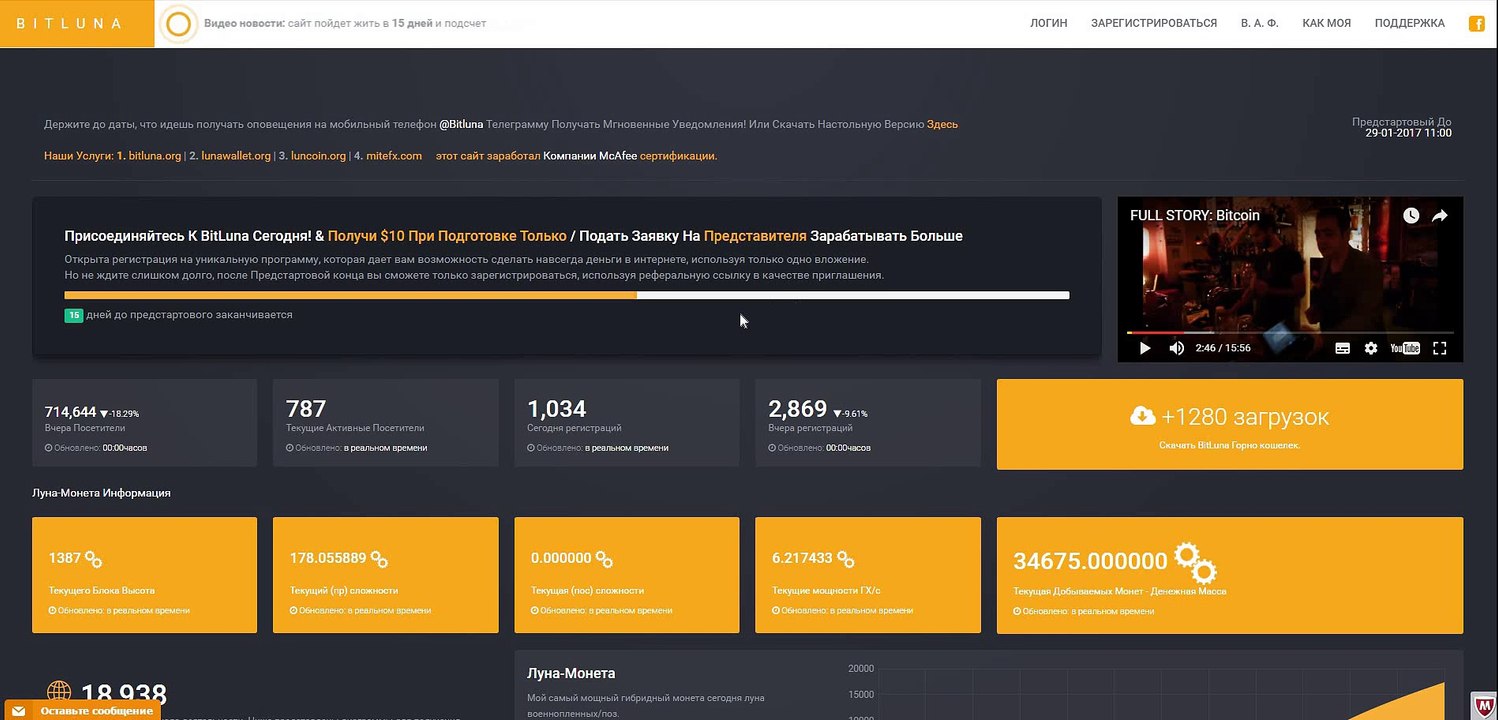
Task: Visit the luncoin.org service link
Action: 318,156
